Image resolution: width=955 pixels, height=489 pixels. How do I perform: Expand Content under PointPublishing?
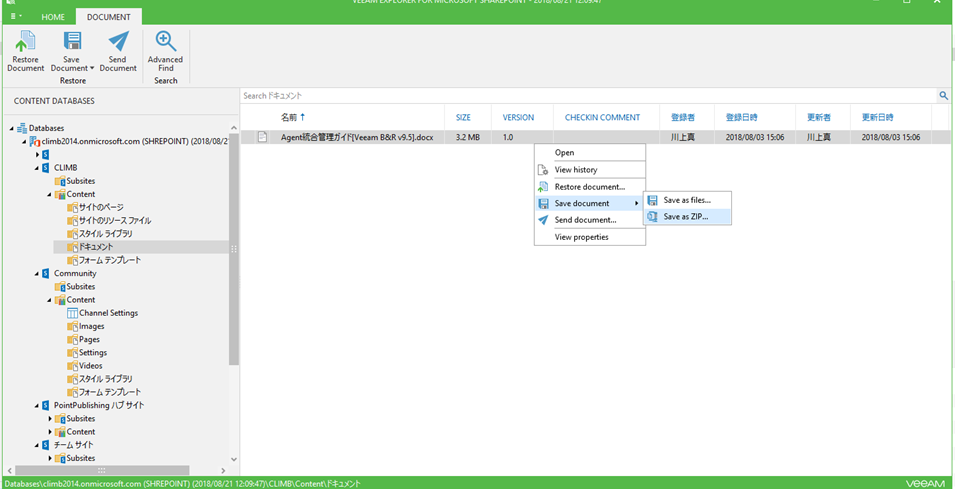tap(50, 432)
